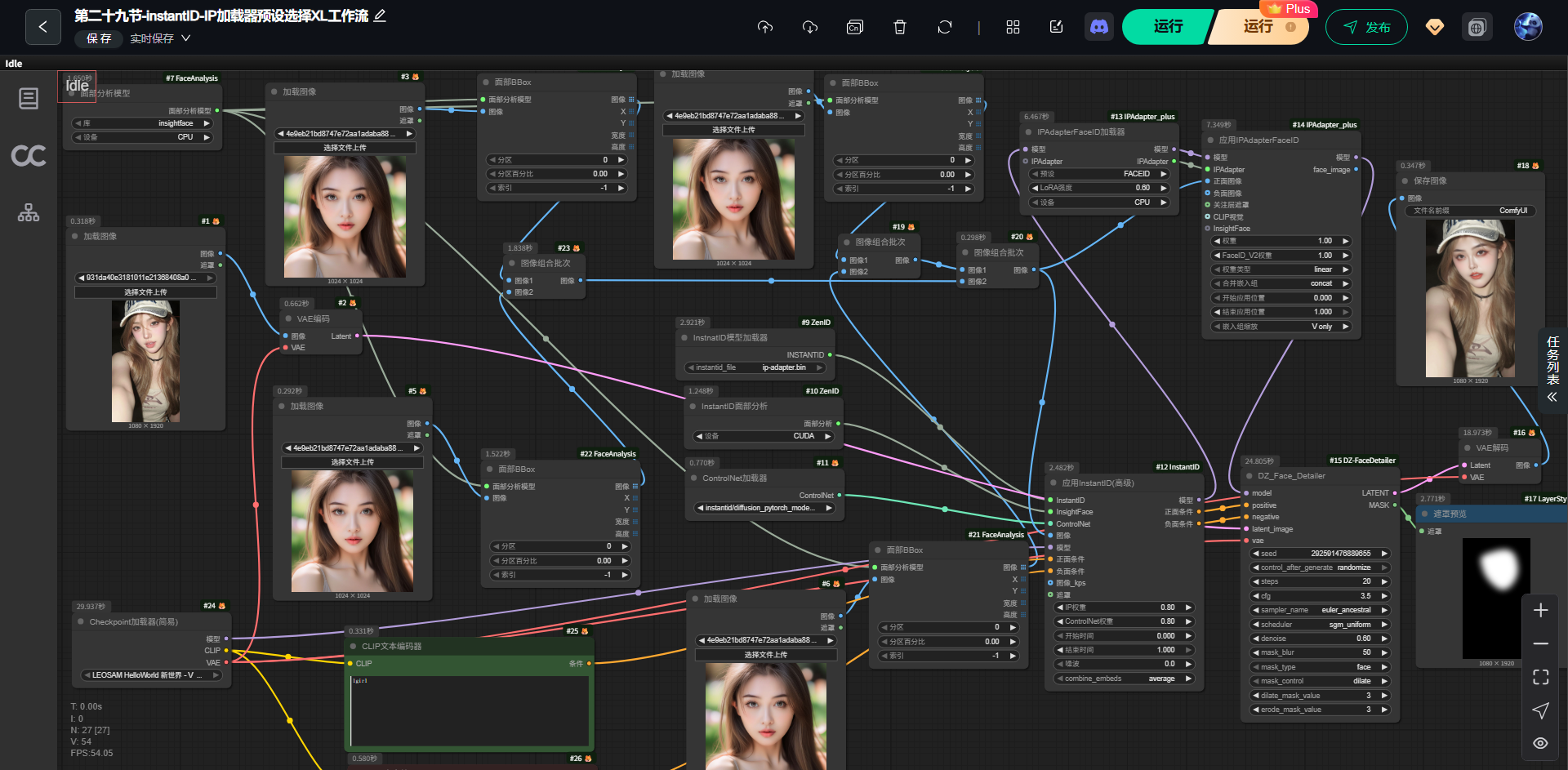Collapse the 保存图像 node dot
1568x770 pixels.
coord(1405,181)
